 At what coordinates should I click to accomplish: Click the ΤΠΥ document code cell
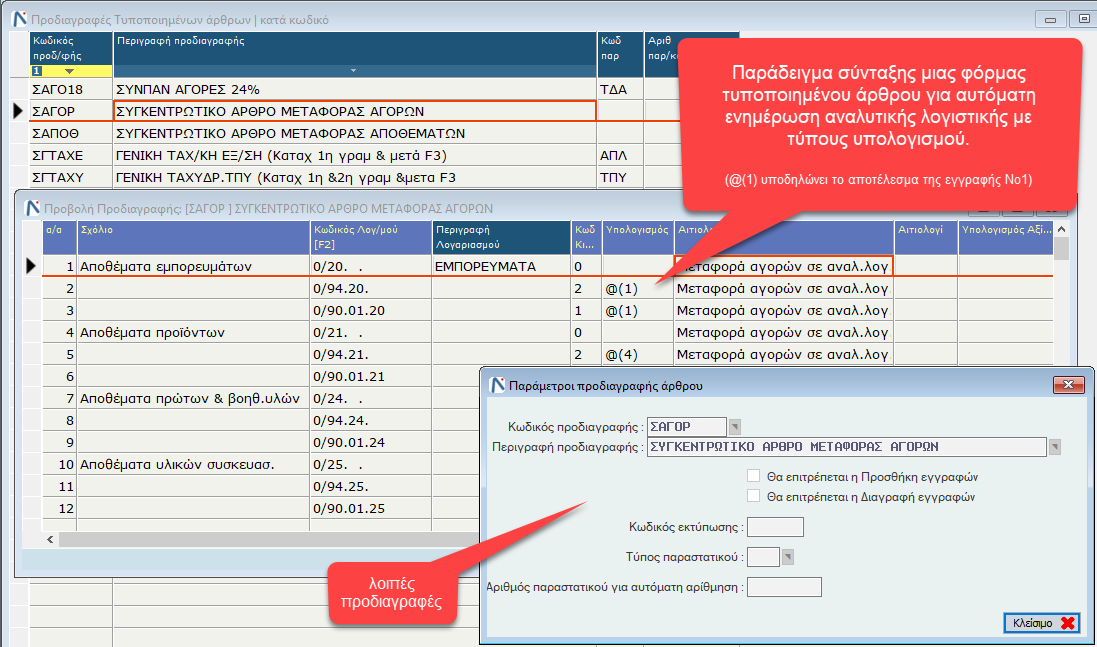coord(620,177)
